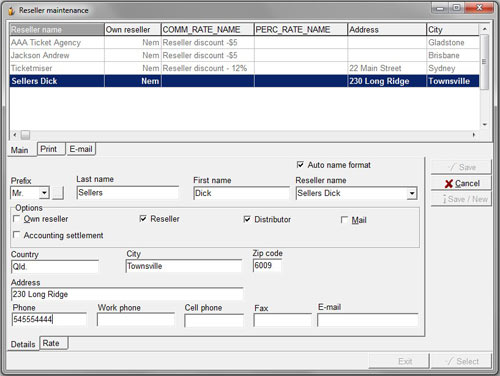Click the Save button
The height and width of the screenshot is (376, 500).
(x=461, y=167)
